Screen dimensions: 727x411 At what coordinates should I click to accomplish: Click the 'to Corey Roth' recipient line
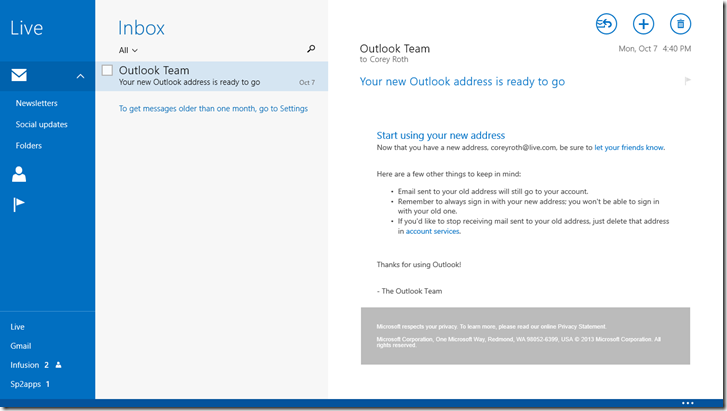[x=384, y=59]
